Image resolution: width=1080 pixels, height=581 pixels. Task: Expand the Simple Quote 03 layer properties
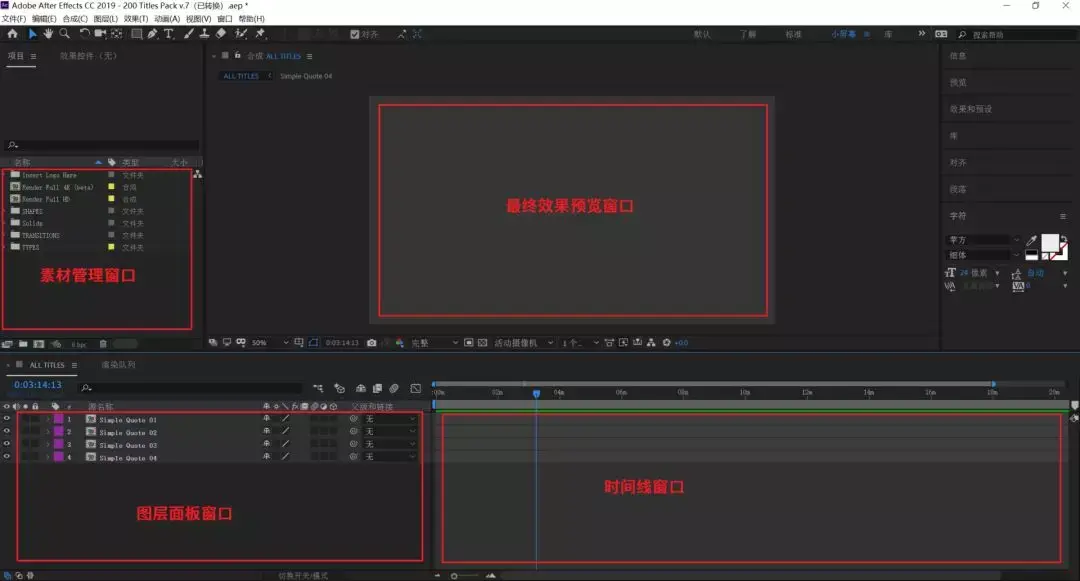click(x=48, y=445)
